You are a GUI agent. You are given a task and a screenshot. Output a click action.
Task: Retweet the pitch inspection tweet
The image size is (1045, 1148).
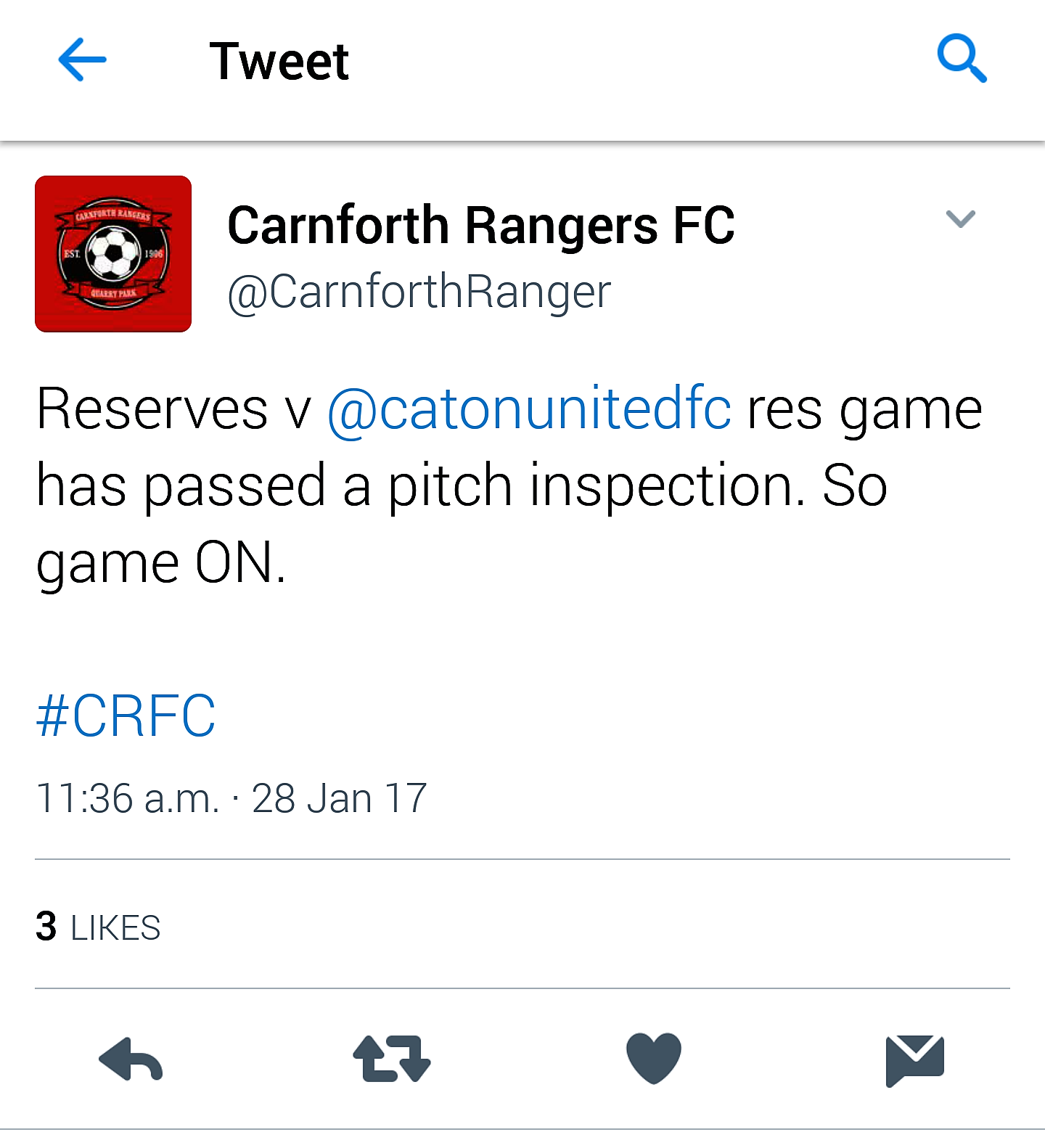[392, 1059]
